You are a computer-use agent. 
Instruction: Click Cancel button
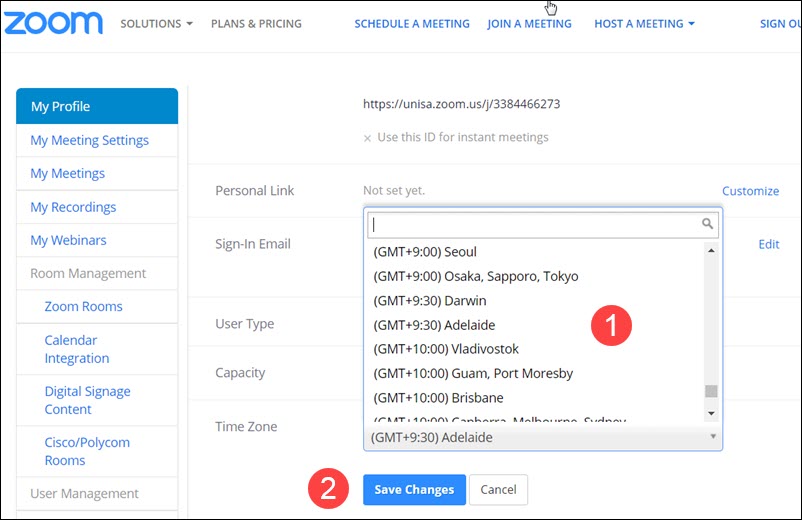498,490
